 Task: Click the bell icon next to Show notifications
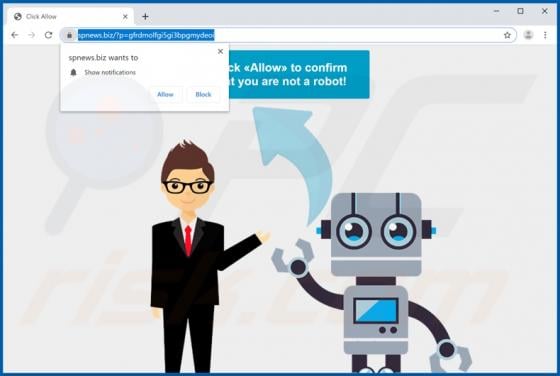74,72
